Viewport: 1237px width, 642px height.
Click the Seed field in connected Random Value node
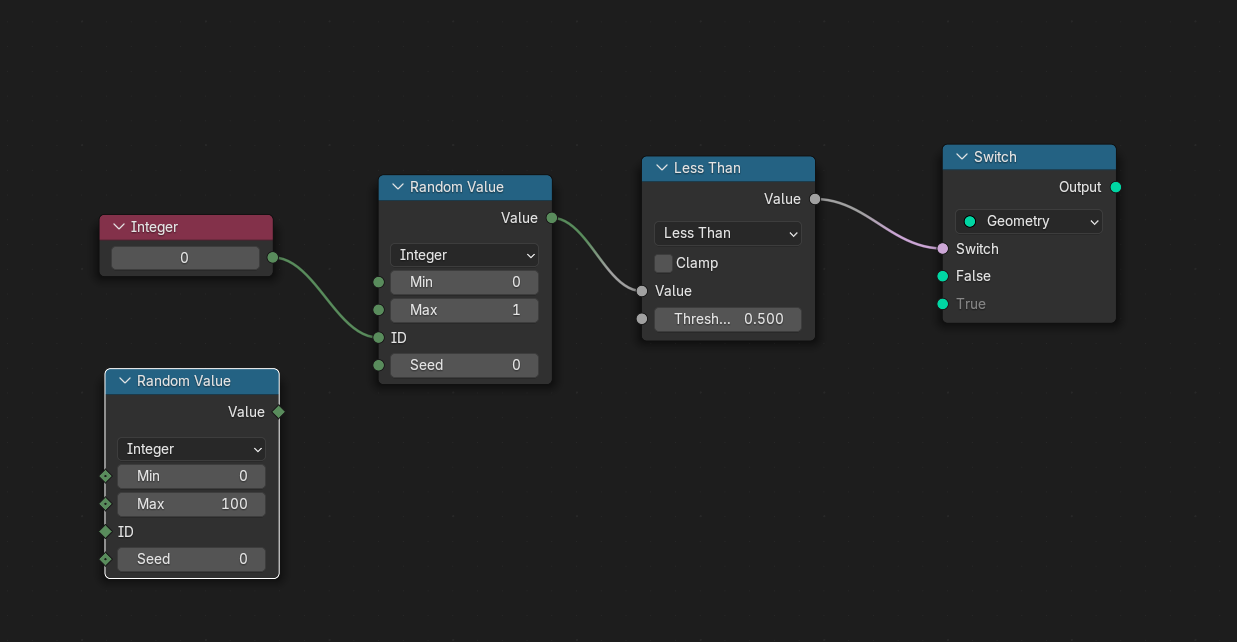pyautogui.click(x=464, y=365)
